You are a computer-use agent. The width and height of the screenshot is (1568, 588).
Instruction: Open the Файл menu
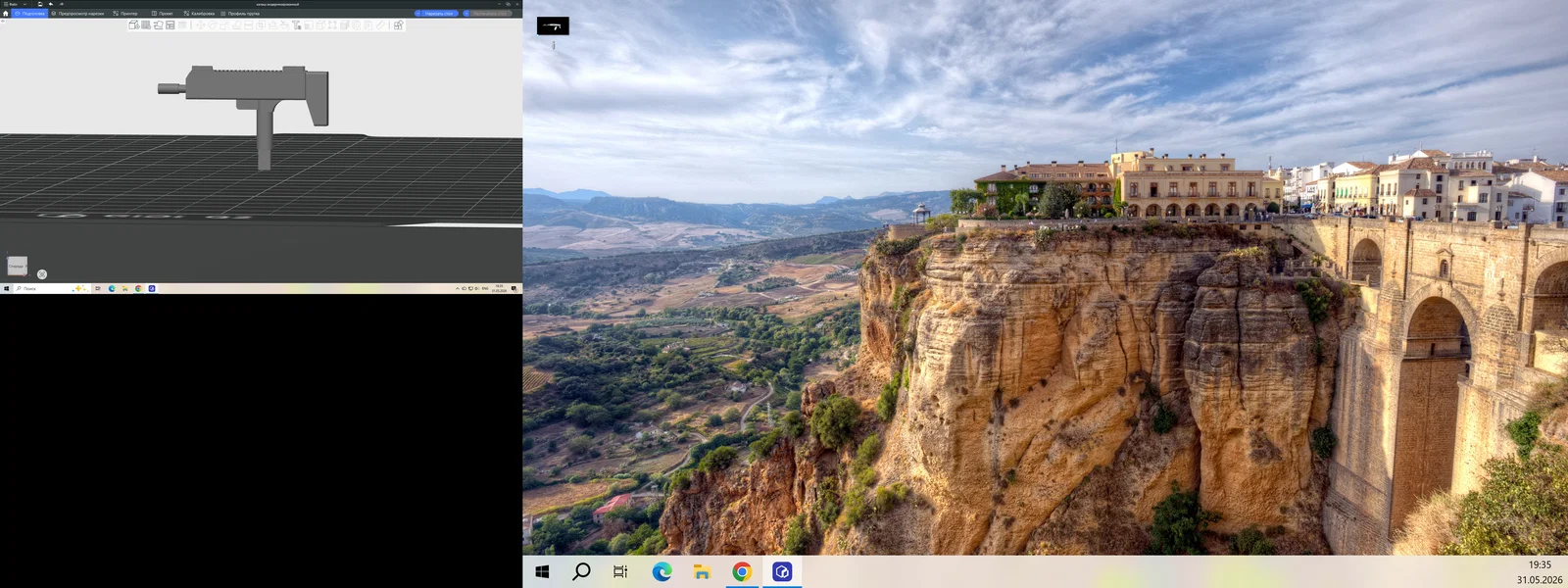[x=11, y=4]
